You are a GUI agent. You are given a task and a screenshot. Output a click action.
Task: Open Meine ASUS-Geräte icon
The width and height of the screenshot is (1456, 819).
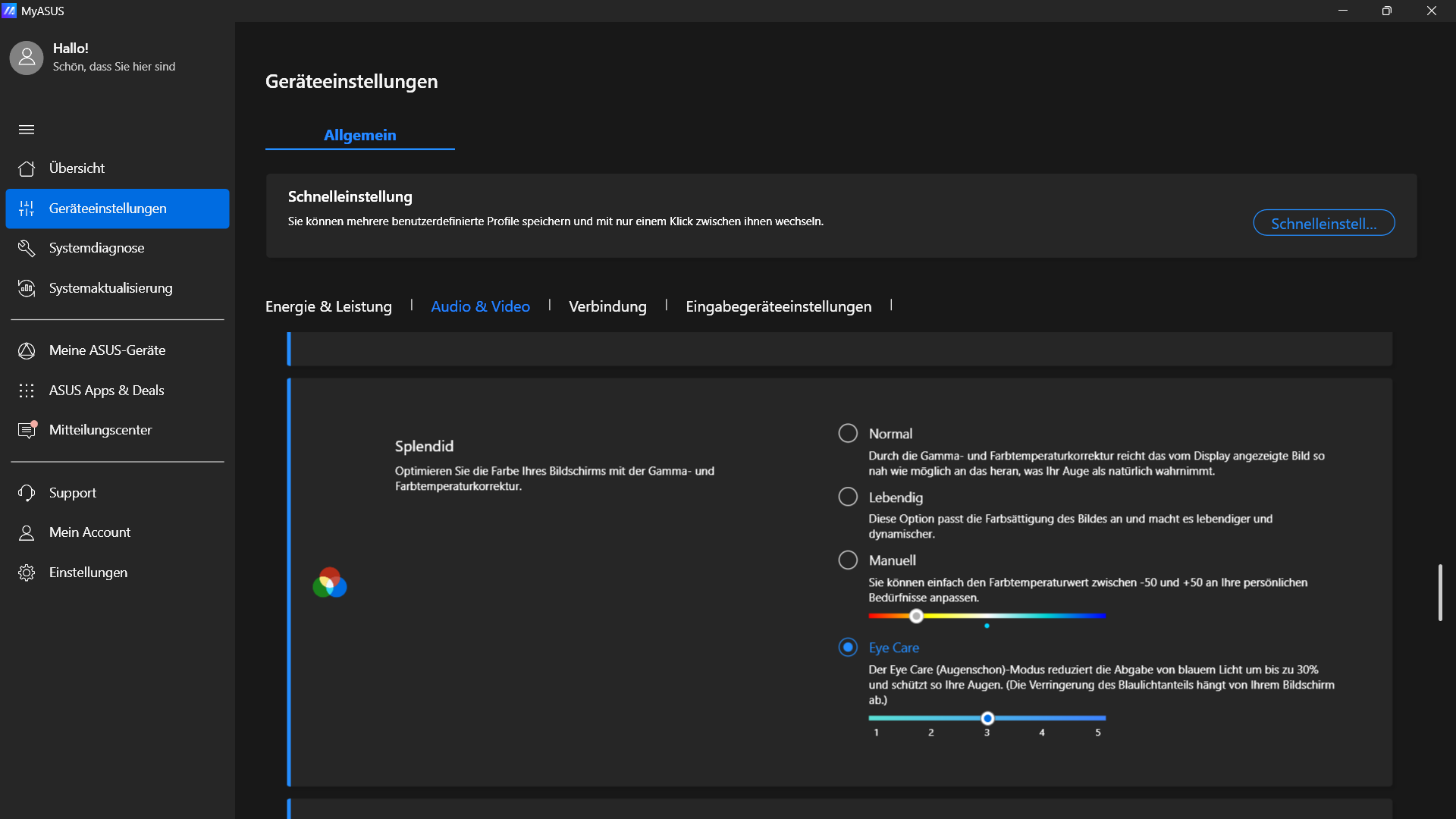coord(27,350)
